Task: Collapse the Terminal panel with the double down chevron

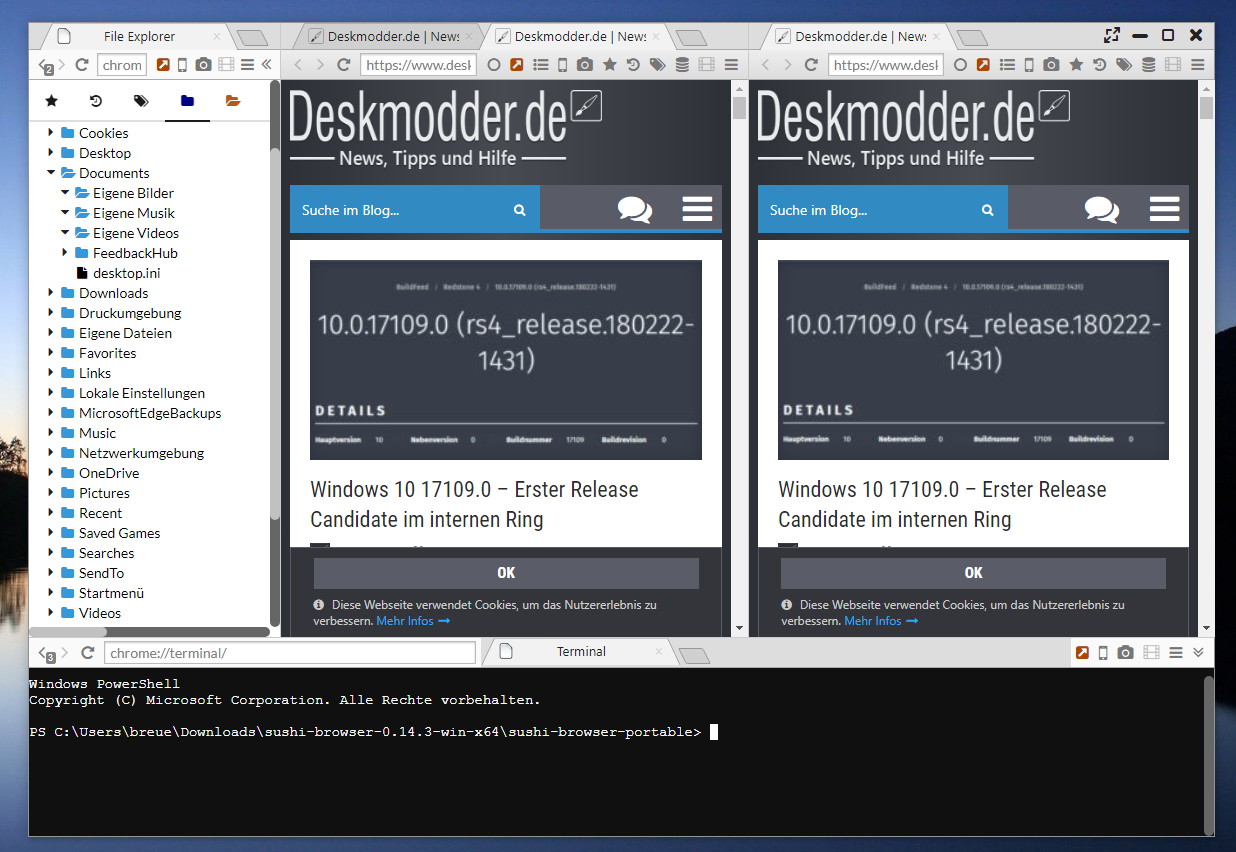Action: tap(1198, 653)
